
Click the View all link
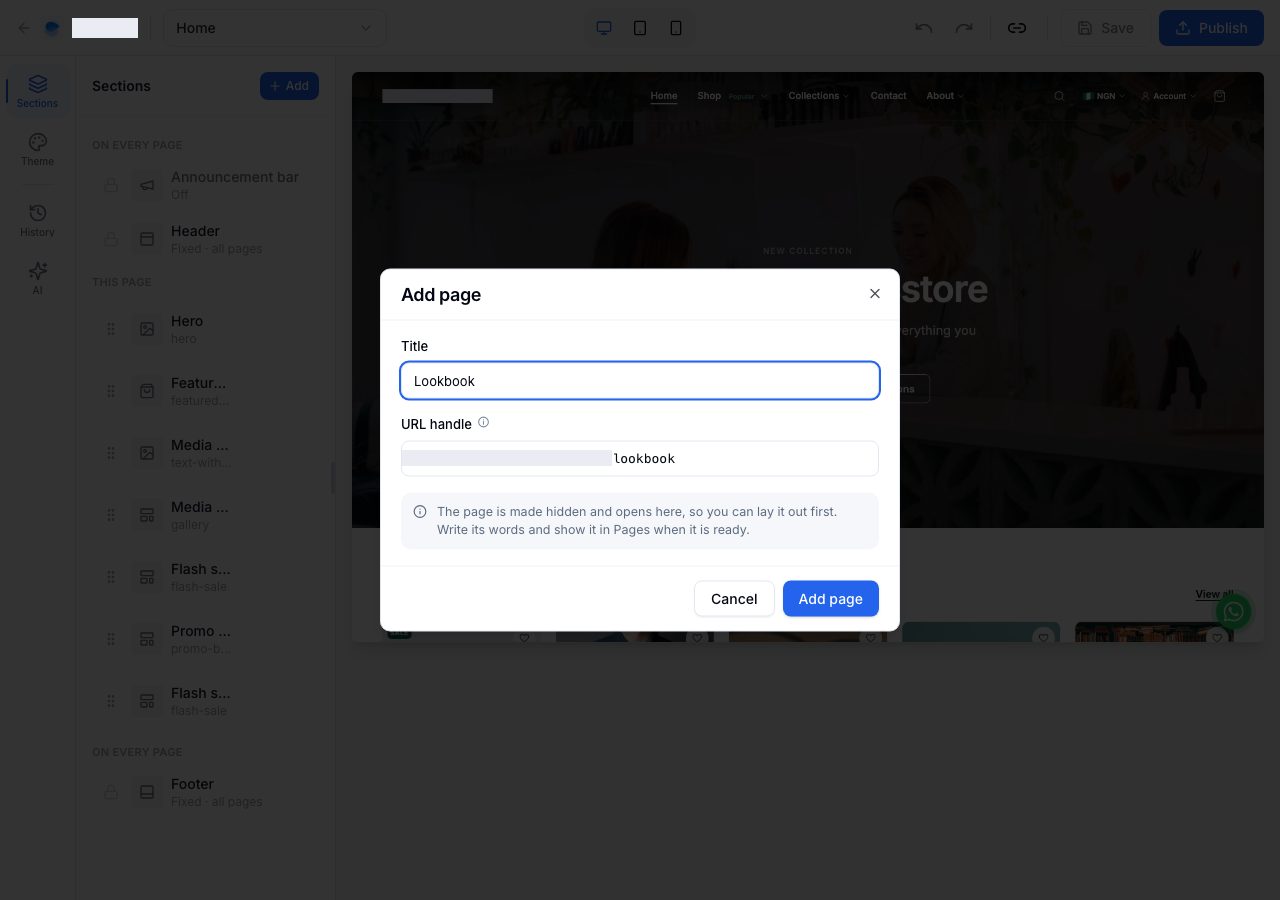tap(1214, 594)
